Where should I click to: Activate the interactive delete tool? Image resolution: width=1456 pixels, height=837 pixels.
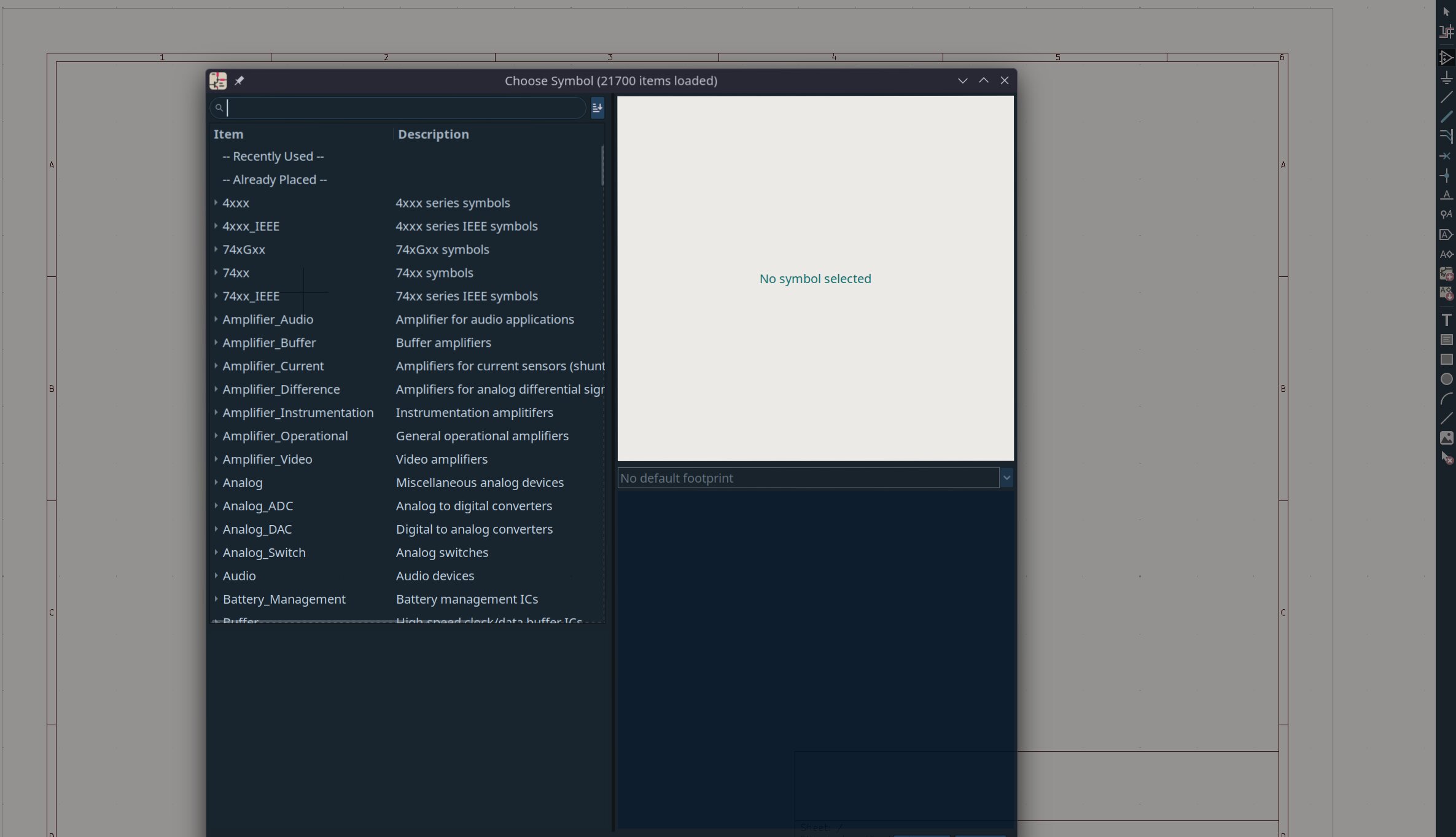click(1446, 457)
